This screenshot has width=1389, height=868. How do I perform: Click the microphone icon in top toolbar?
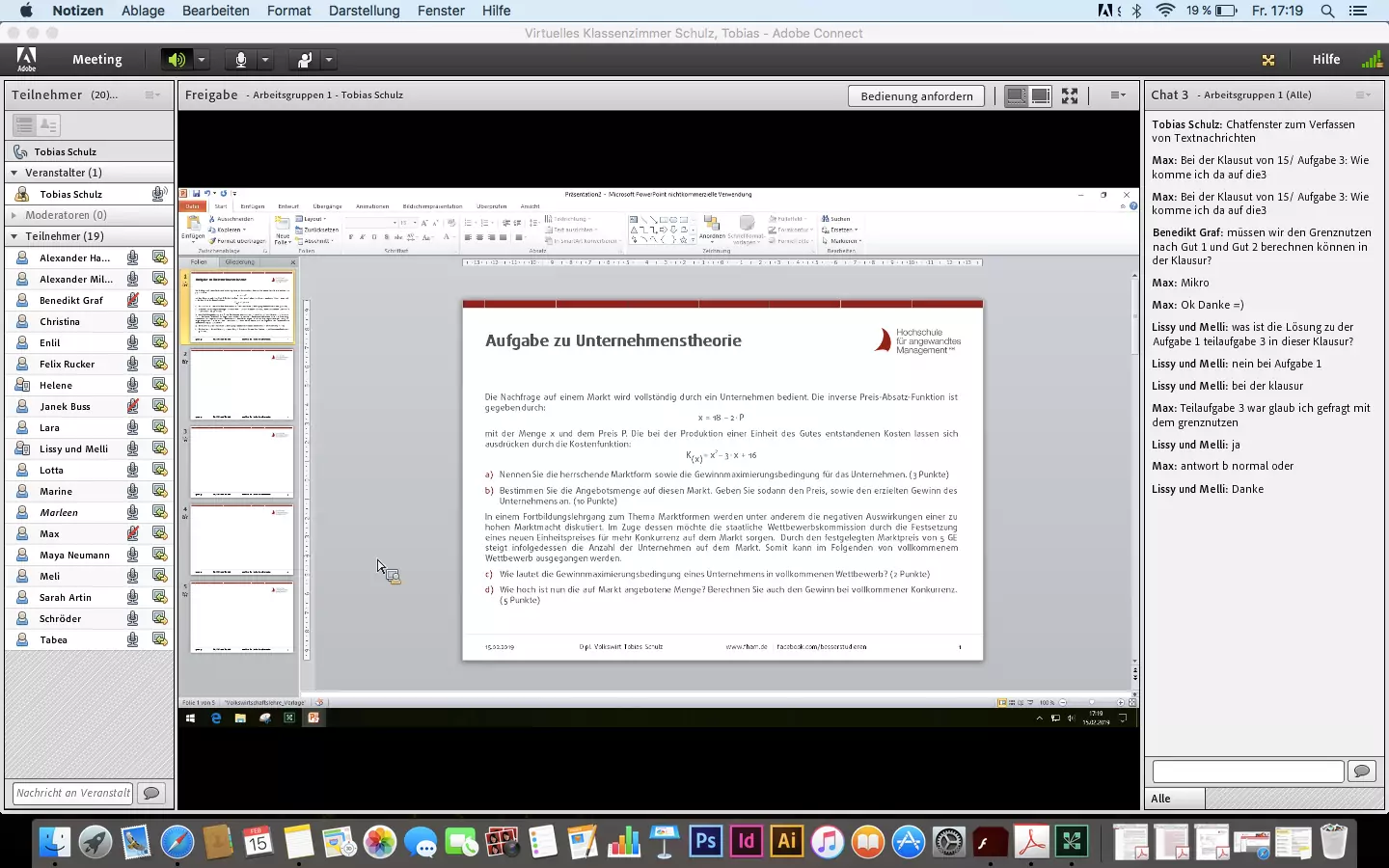(240, 60)
